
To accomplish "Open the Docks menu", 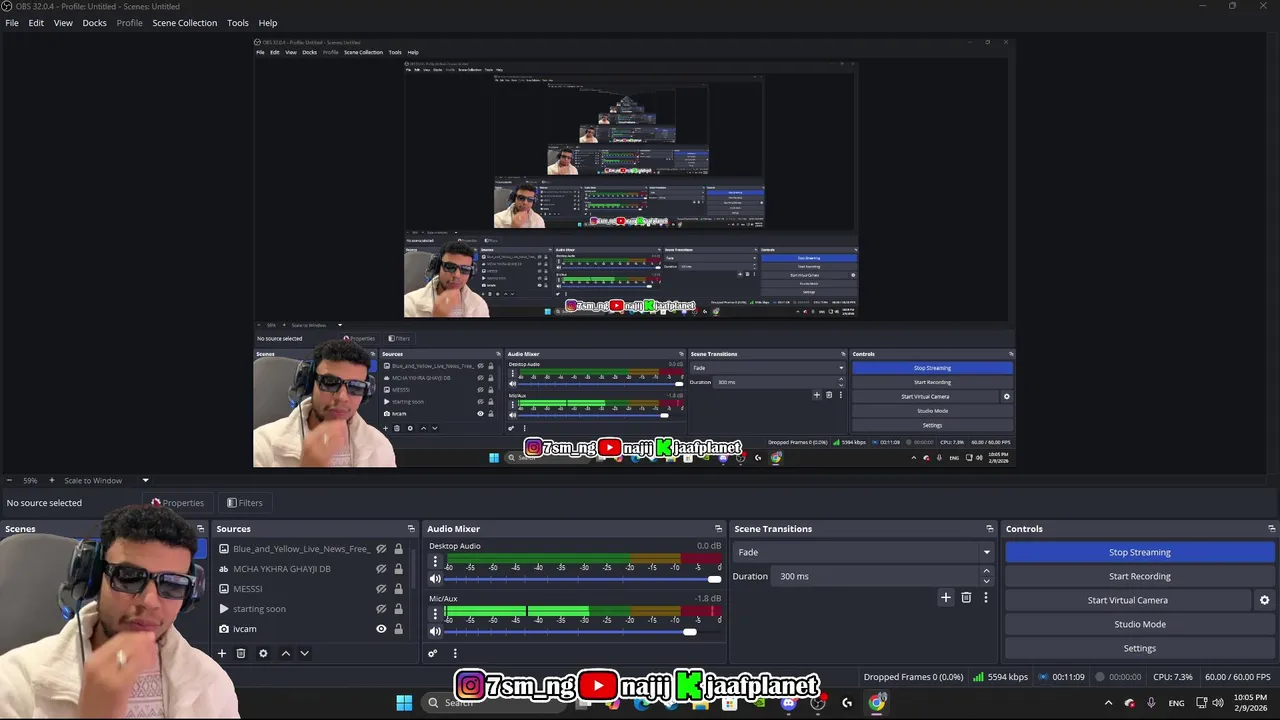I will pos(94,23).
